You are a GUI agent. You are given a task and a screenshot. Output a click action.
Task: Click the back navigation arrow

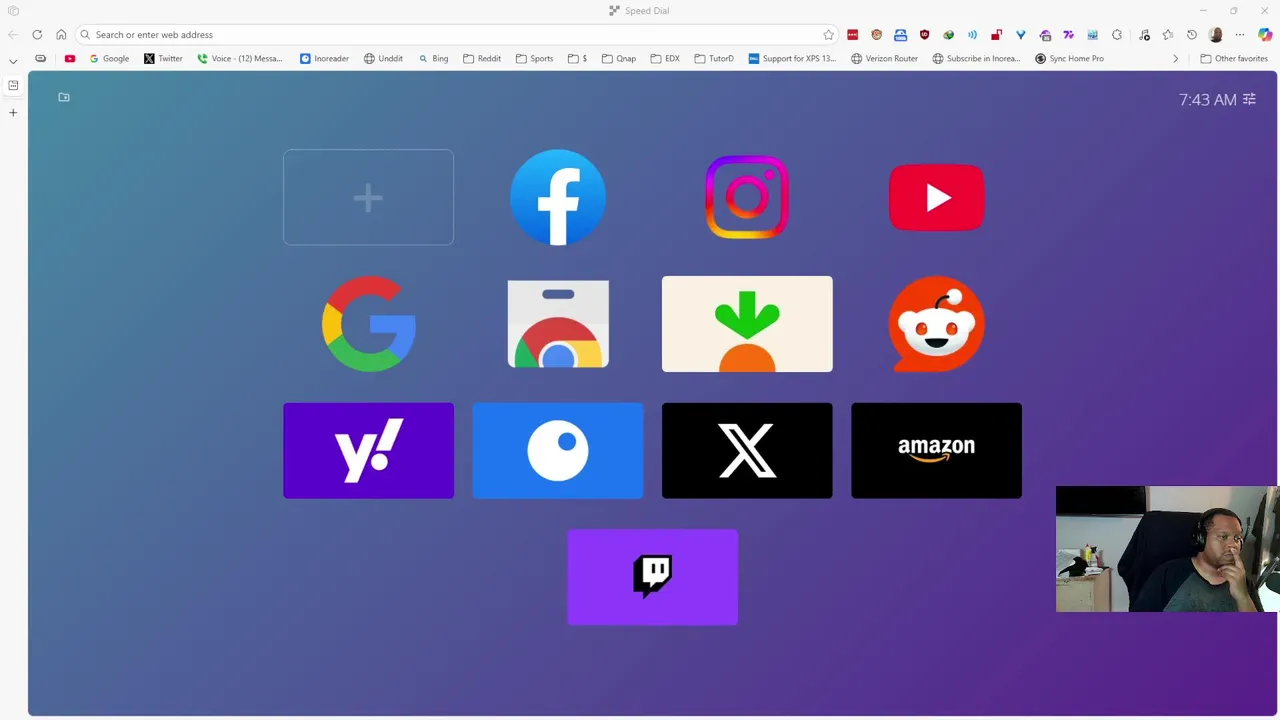pos(13,35)
